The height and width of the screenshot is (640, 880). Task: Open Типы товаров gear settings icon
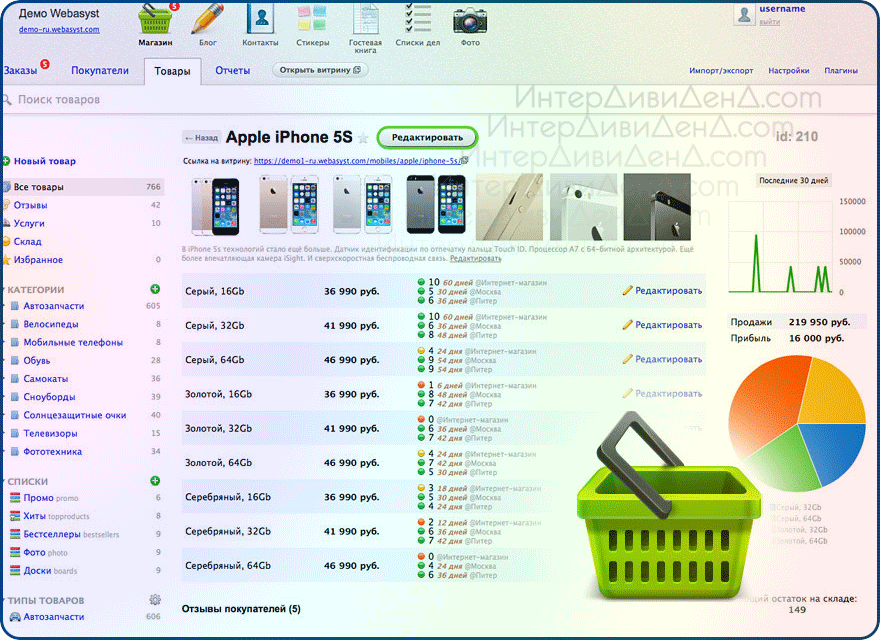click(x=155, y=600)
